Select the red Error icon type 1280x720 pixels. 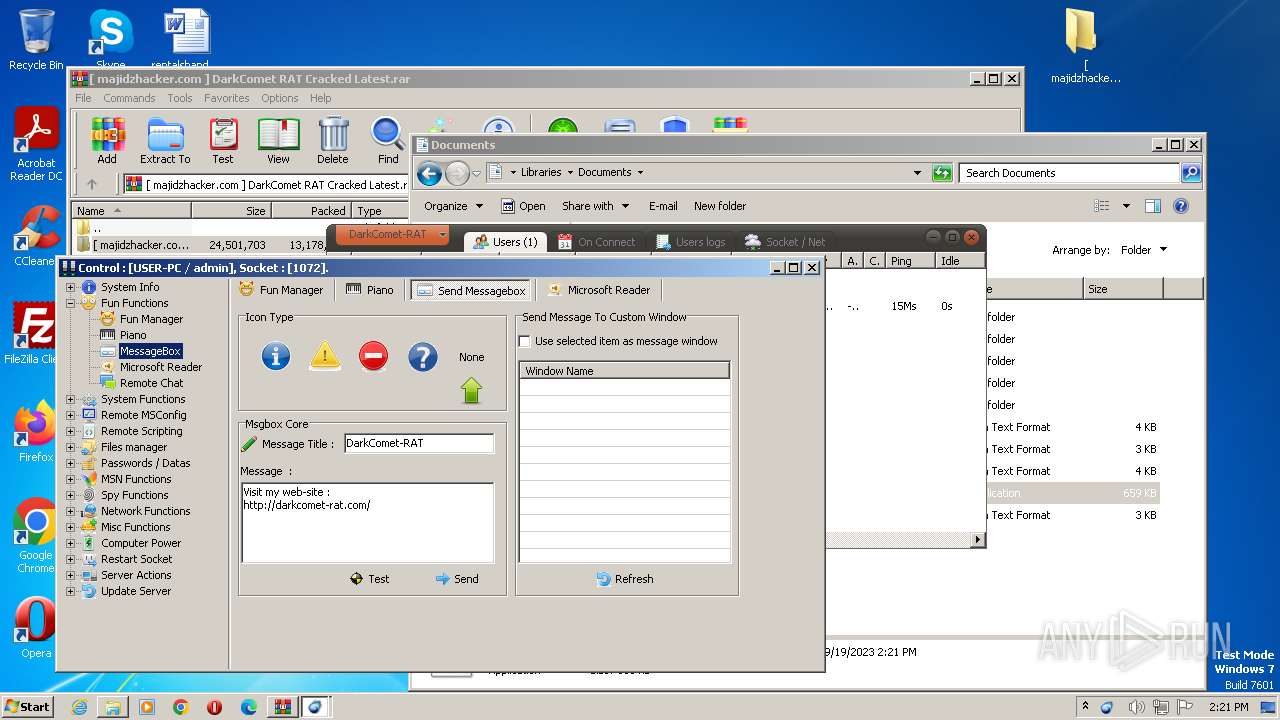373,356
